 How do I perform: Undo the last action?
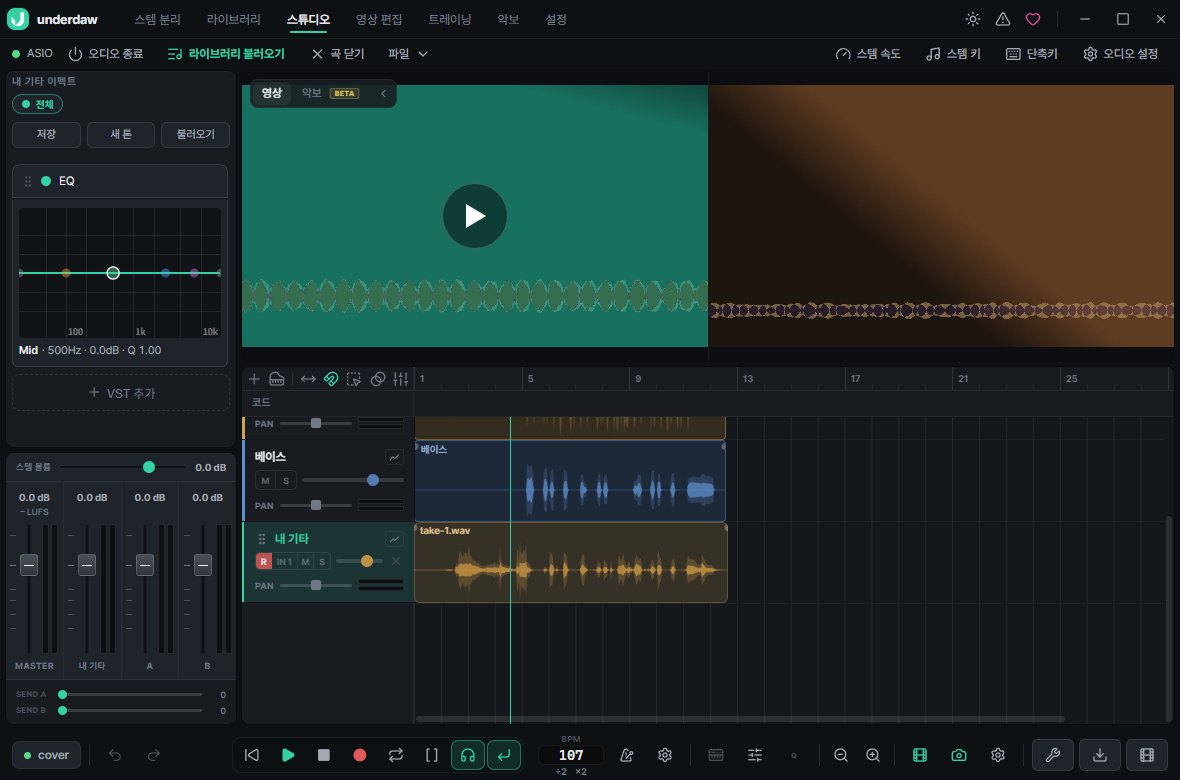(x=115, y=755)
